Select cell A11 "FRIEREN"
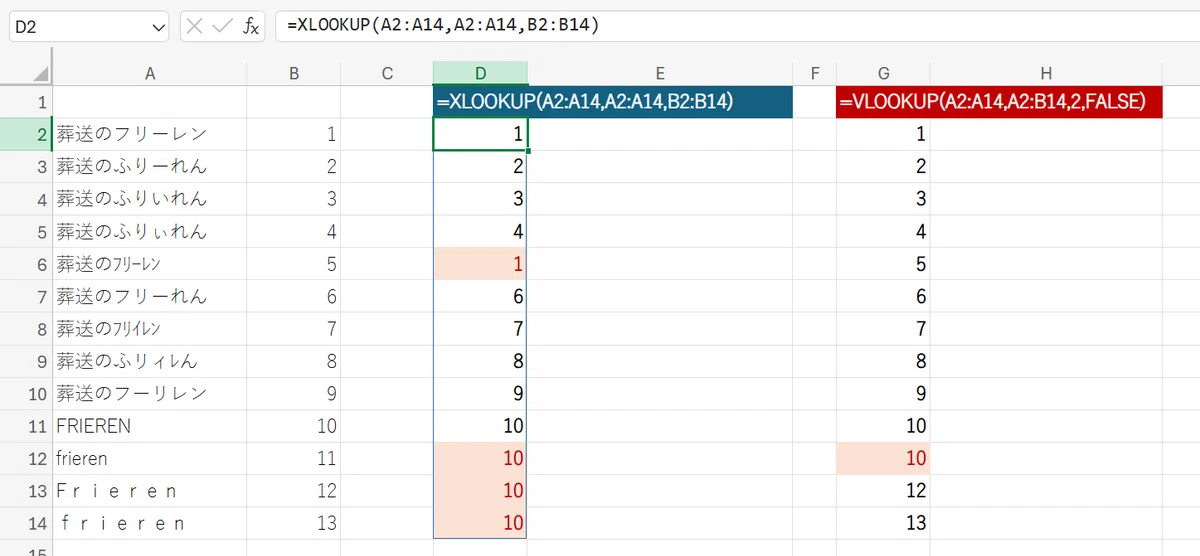 point(150,426)
